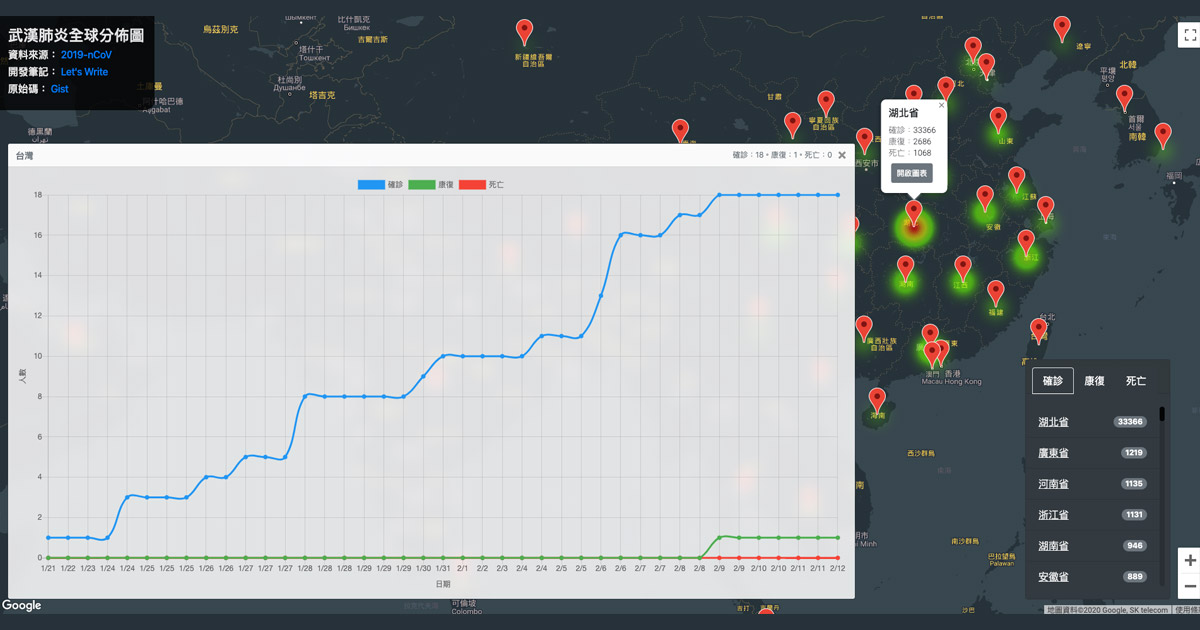
Task: Select the 確診 tab
Action: coord(1053,381)
